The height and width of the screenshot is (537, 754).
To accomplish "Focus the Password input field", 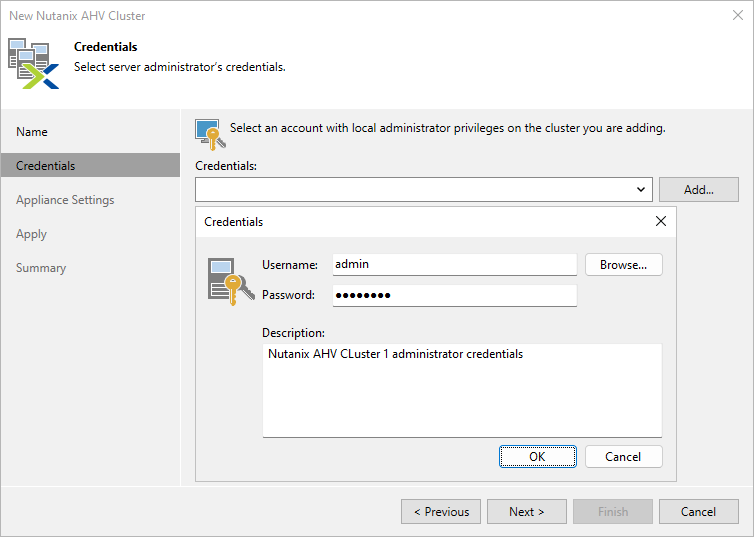I will (454, 295).
